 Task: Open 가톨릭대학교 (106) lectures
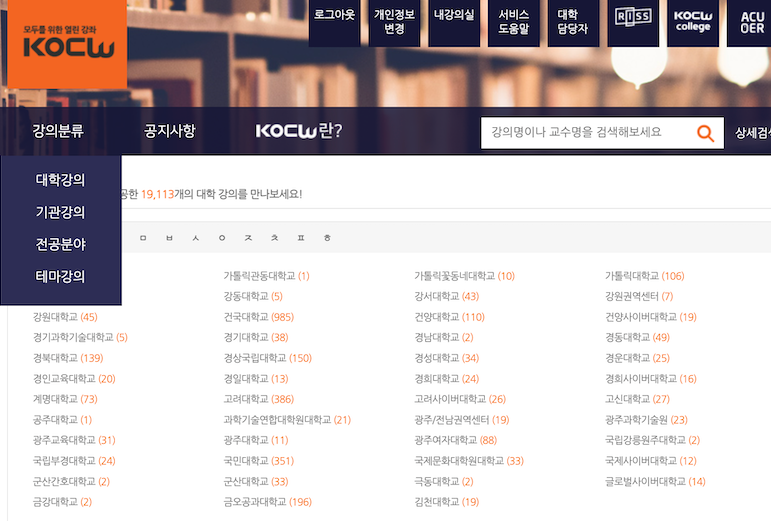pos(644,276)
